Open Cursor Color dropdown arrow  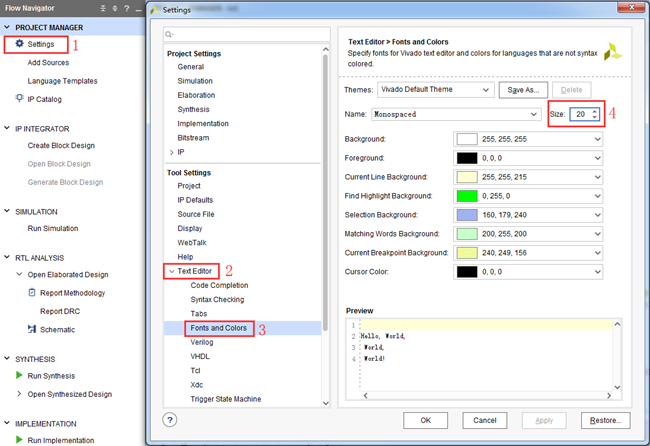597,272
